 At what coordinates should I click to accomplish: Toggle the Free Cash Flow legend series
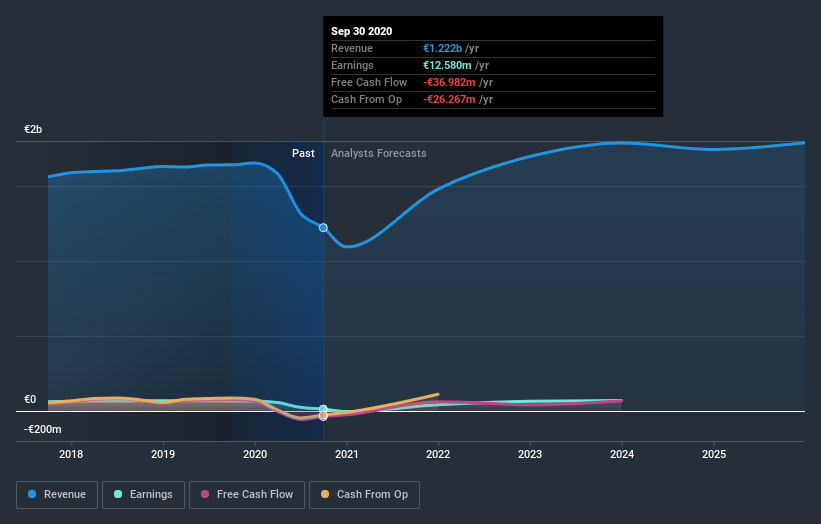pos(247,495)
